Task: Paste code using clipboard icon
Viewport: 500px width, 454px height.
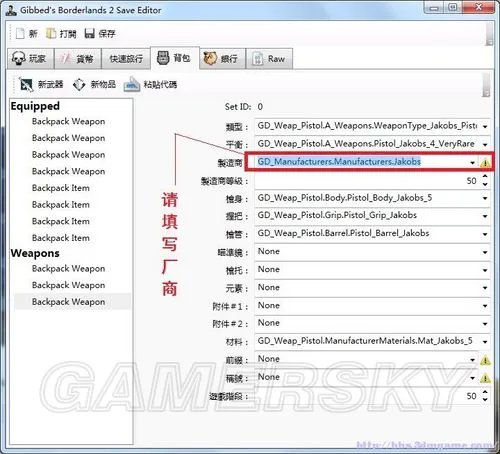Action: click(x=132, y=85)
